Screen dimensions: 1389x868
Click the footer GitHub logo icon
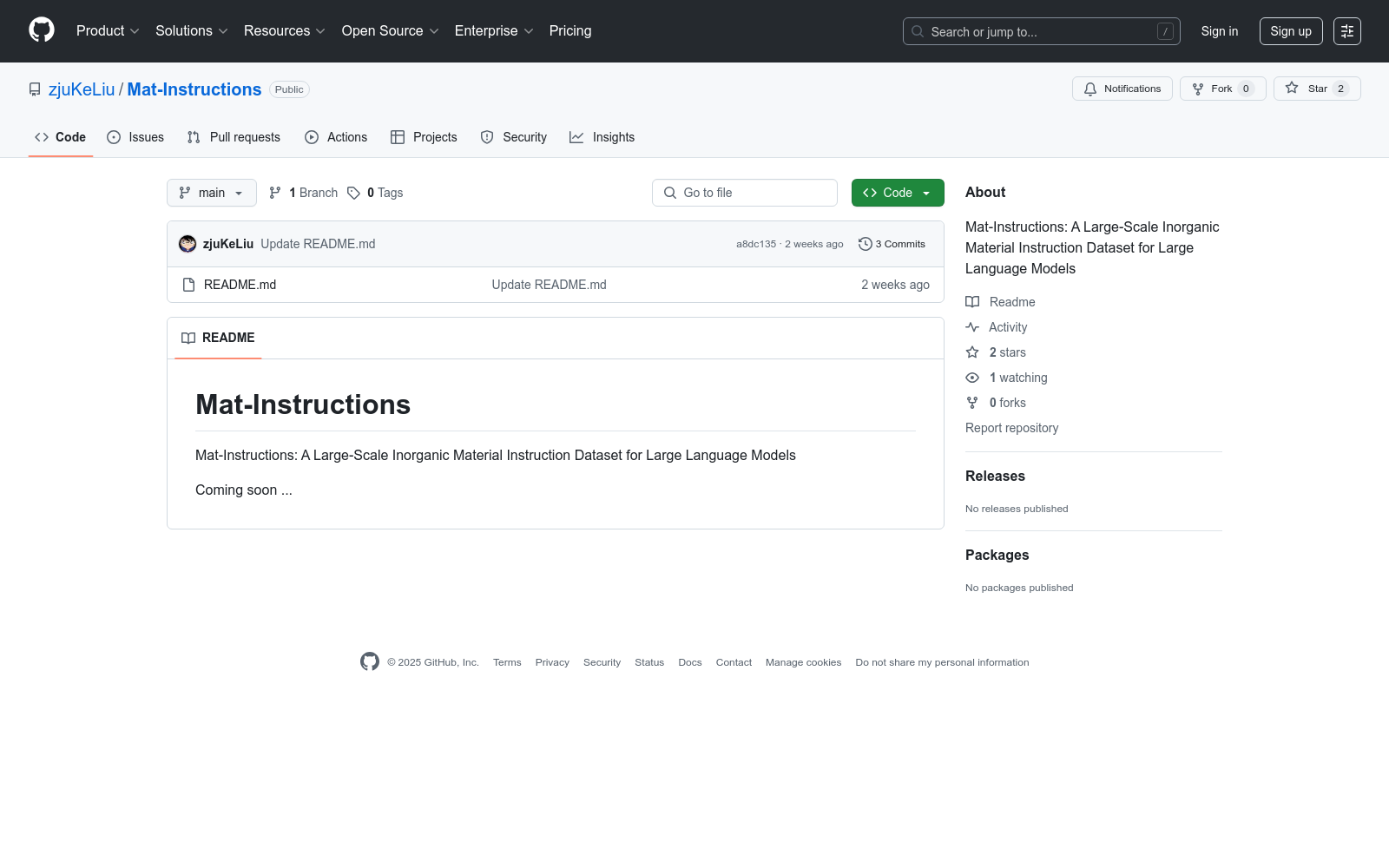370,661
